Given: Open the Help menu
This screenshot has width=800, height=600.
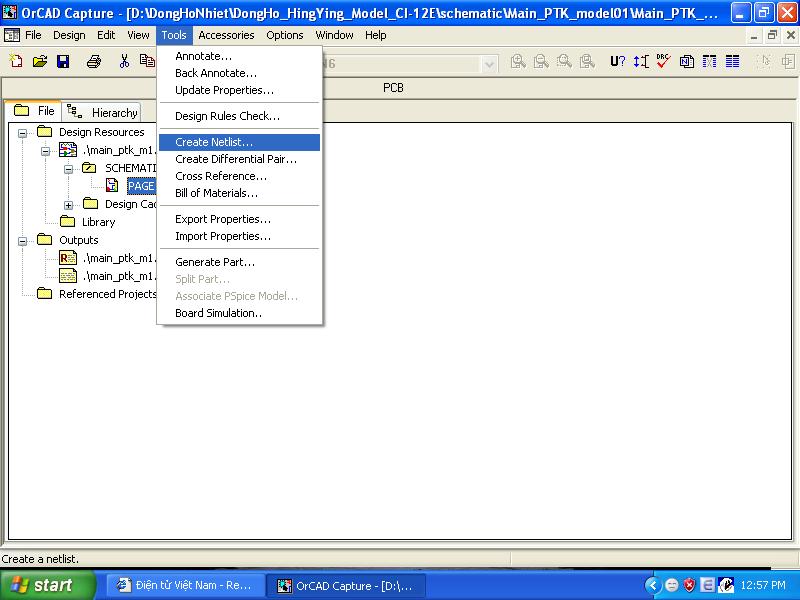Looking at the screenshot, I should tap(376, 35).
